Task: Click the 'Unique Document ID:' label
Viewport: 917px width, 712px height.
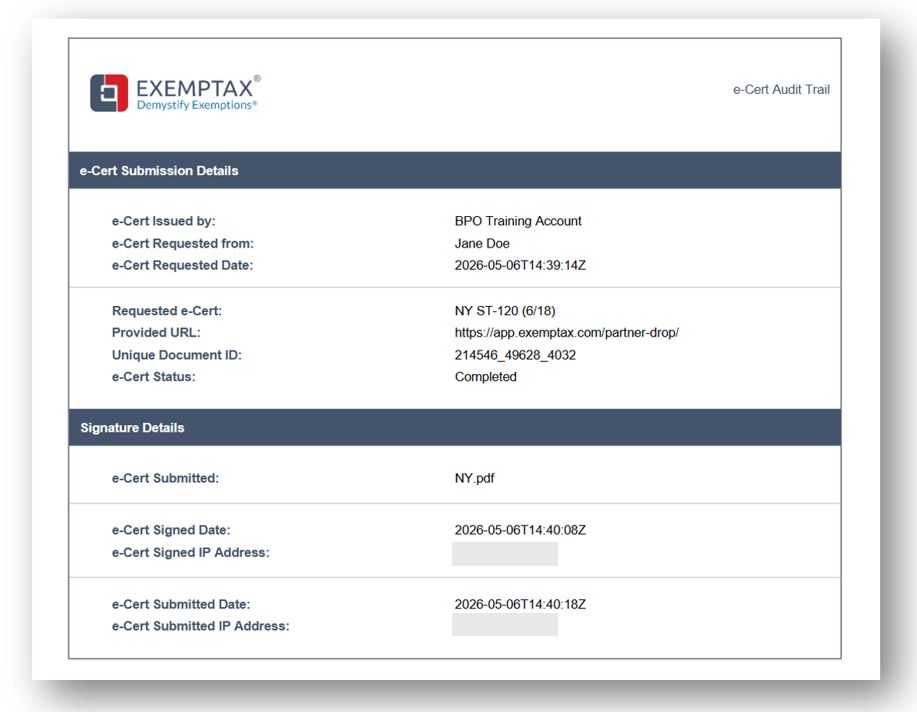Action: 177,355
